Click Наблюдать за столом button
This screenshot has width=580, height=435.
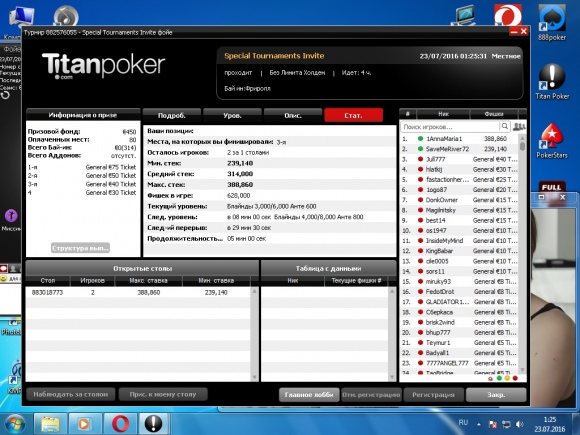pos(71,394)
